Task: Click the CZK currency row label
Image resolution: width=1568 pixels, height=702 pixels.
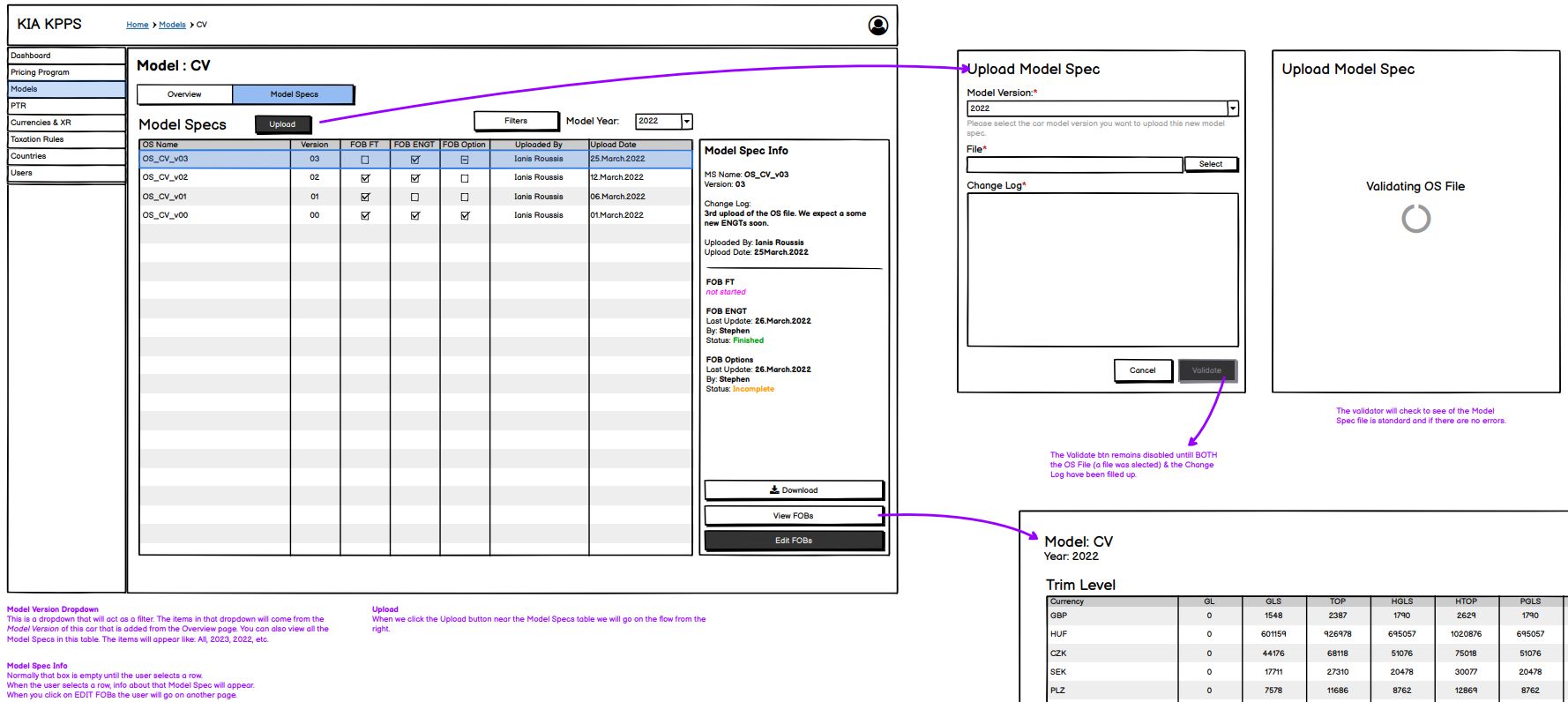Action: (x=1058, y=653)
